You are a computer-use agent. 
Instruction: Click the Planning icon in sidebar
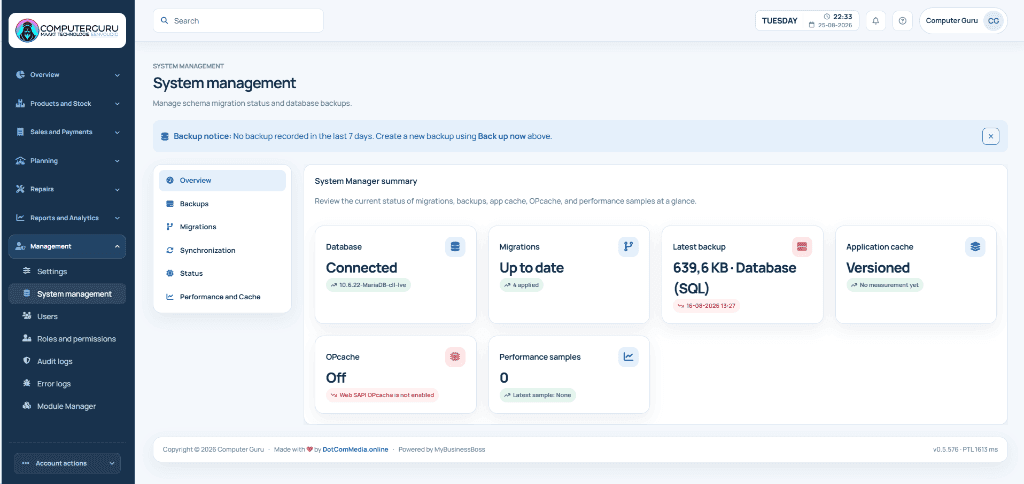click(x=20, y=161)
